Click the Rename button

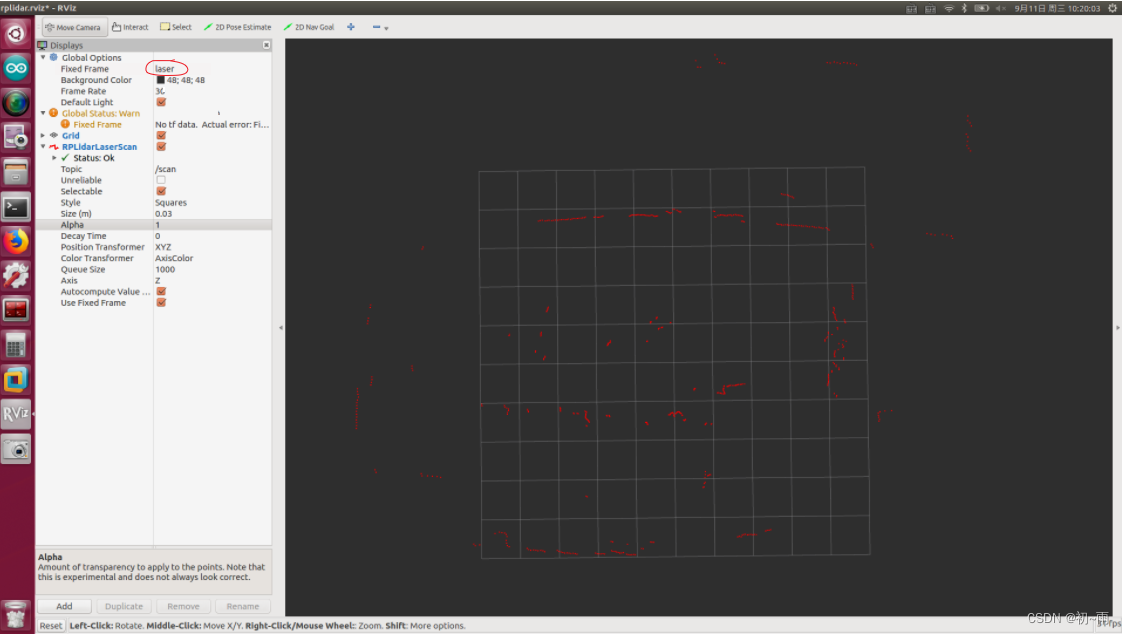pos(243,606)
